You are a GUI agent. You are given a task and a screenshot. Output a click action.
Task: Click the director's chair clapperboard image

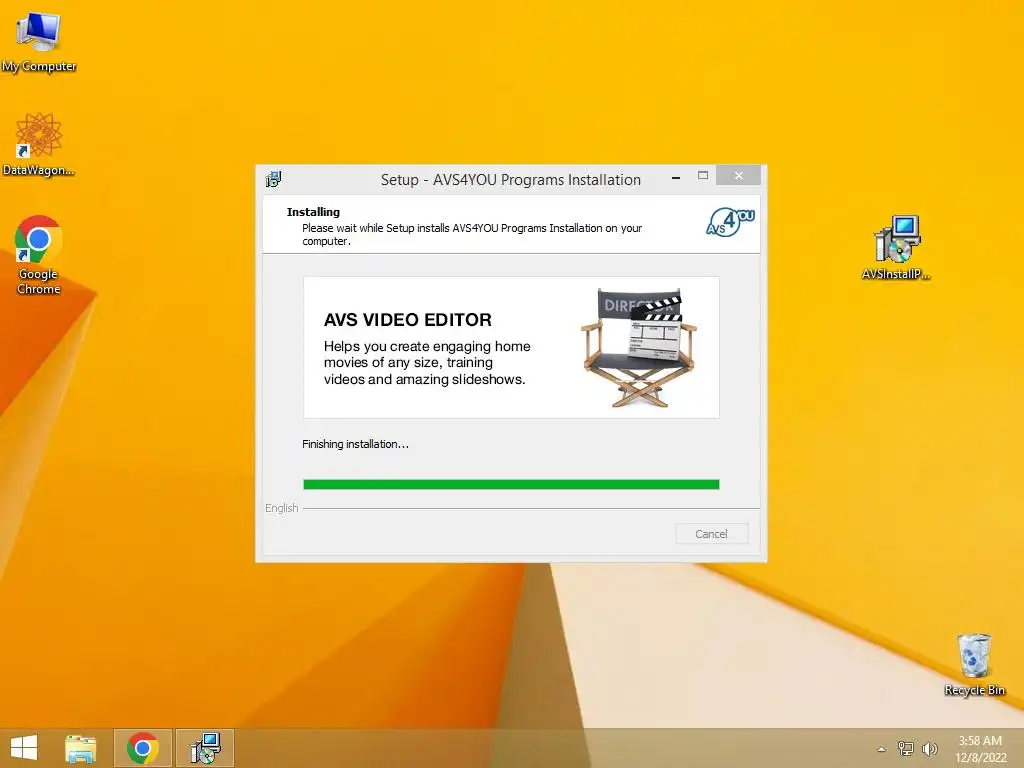(x=639, y=347)
